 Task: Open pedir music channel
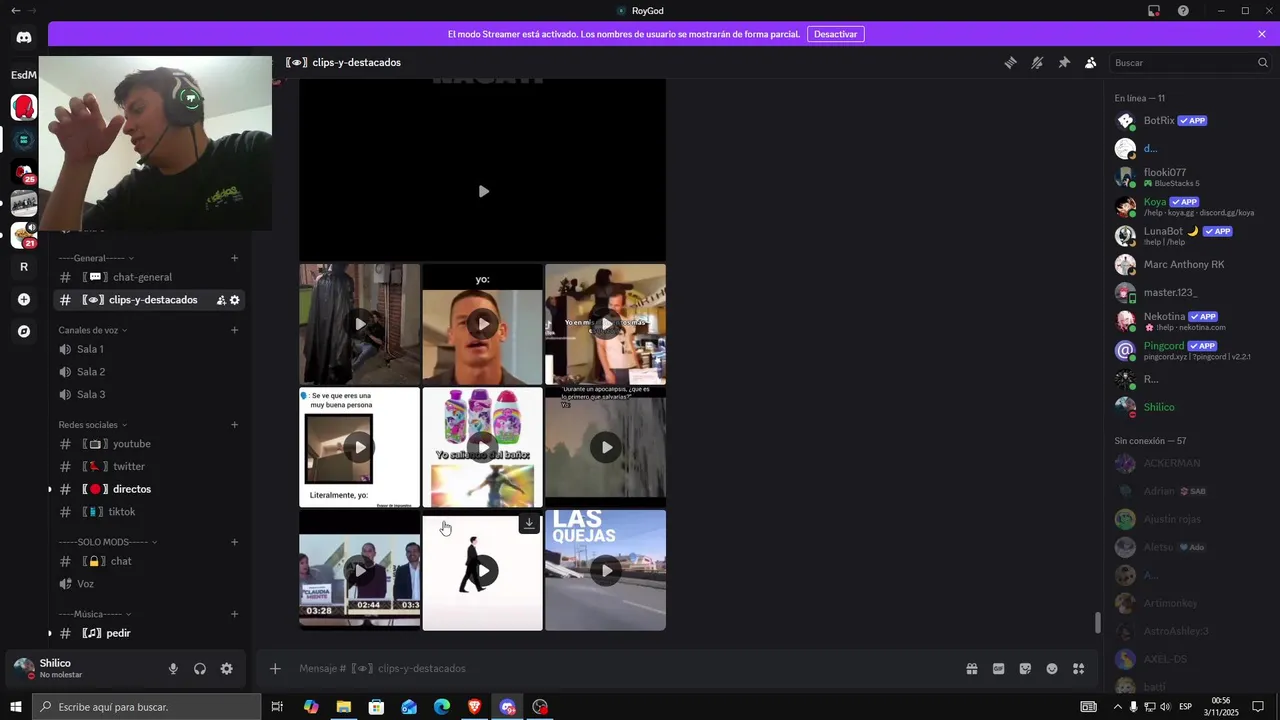pyautogui.click(x=150, y=633)
